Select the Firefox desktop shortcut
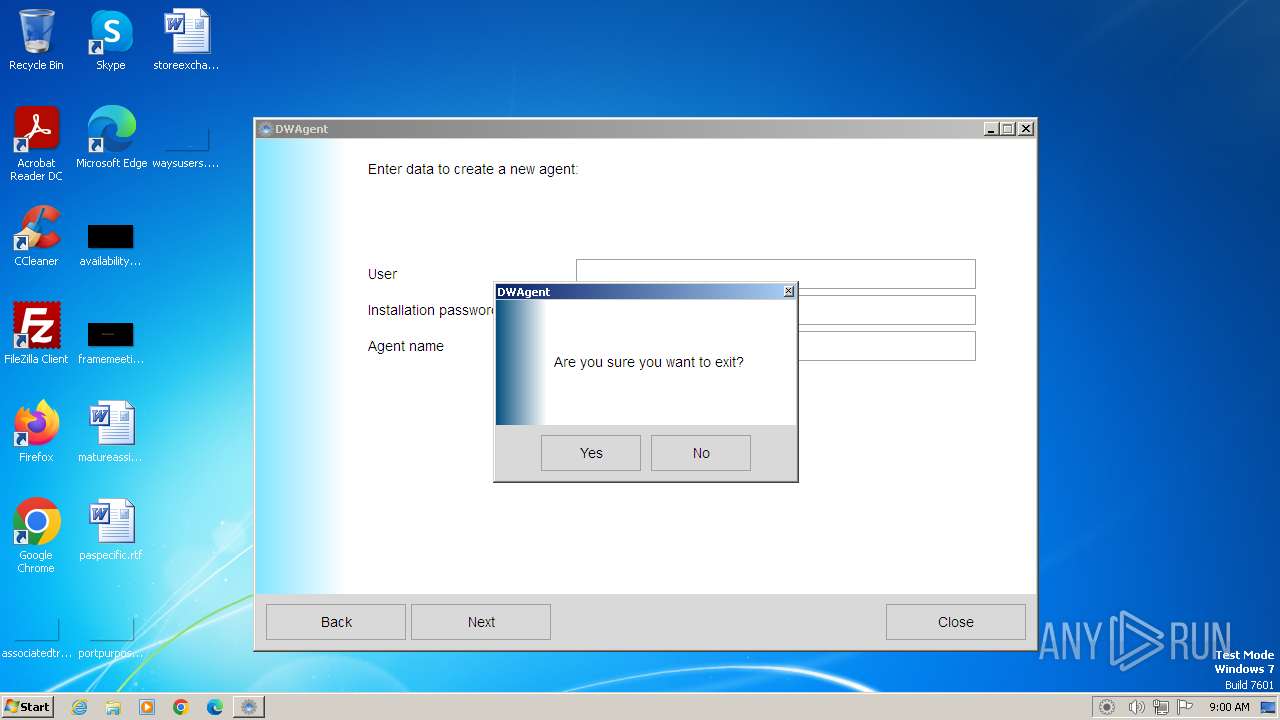The height and width of the screenshot is (720, 1280). (x=36, y=432)
